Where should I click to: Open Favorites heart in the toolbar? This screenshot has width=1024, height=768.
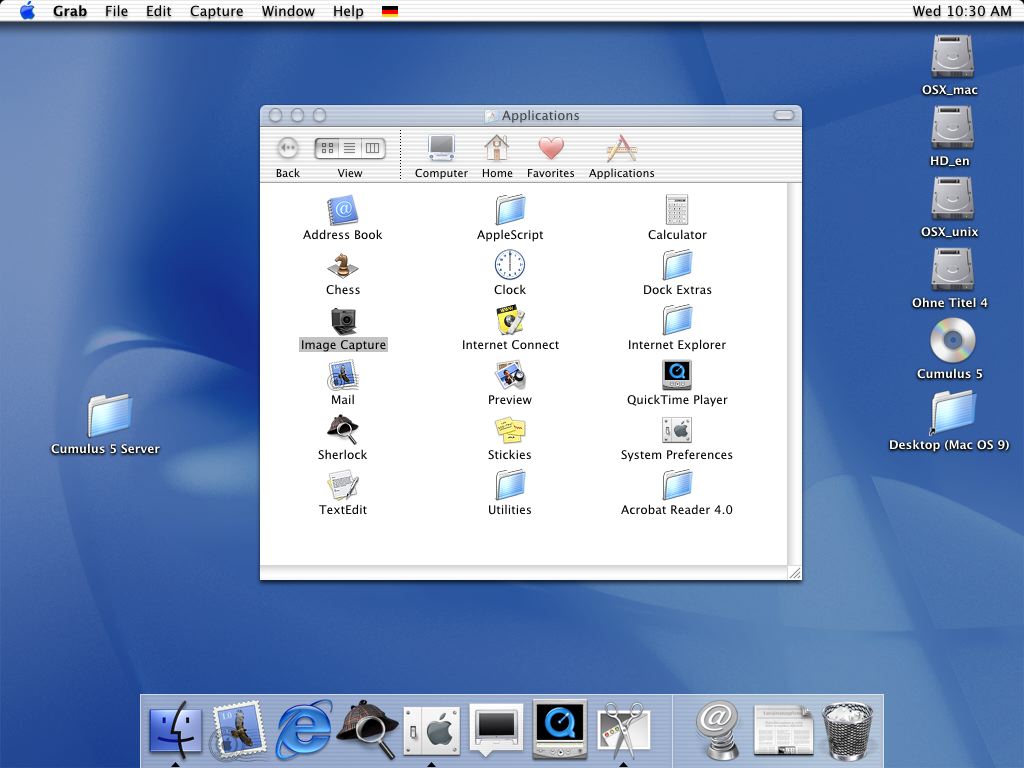(x=551, y=155)
